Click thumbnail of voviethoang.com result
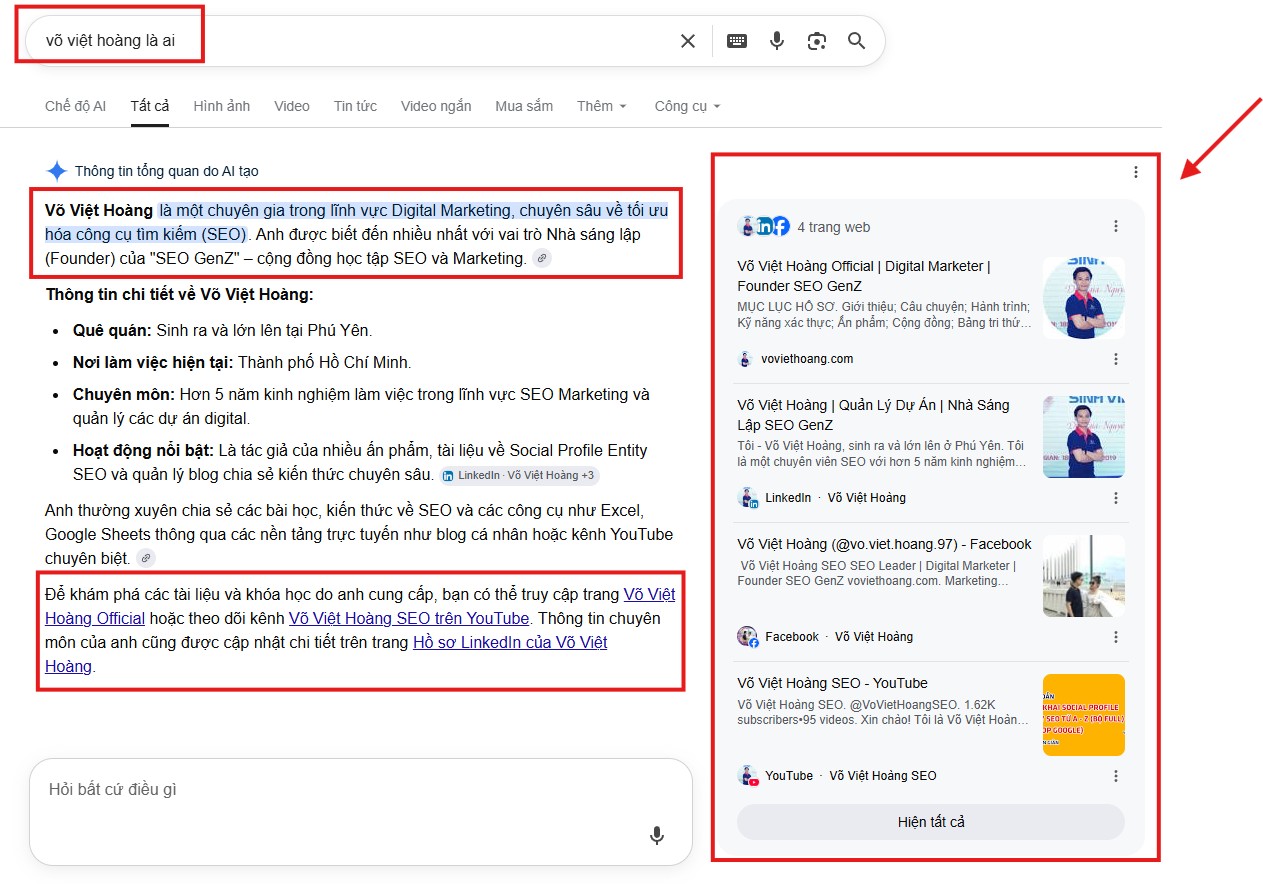The width and height of the screenshot is (1263, 884). tap(1084, 298)
